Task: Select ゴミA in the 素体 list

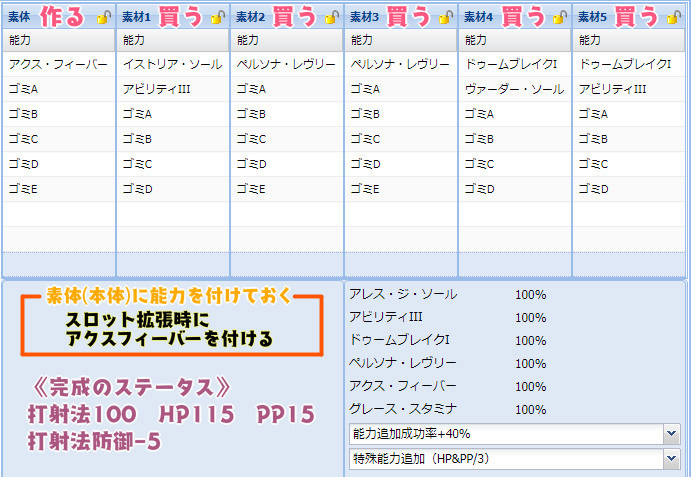Action: point(59,89)
